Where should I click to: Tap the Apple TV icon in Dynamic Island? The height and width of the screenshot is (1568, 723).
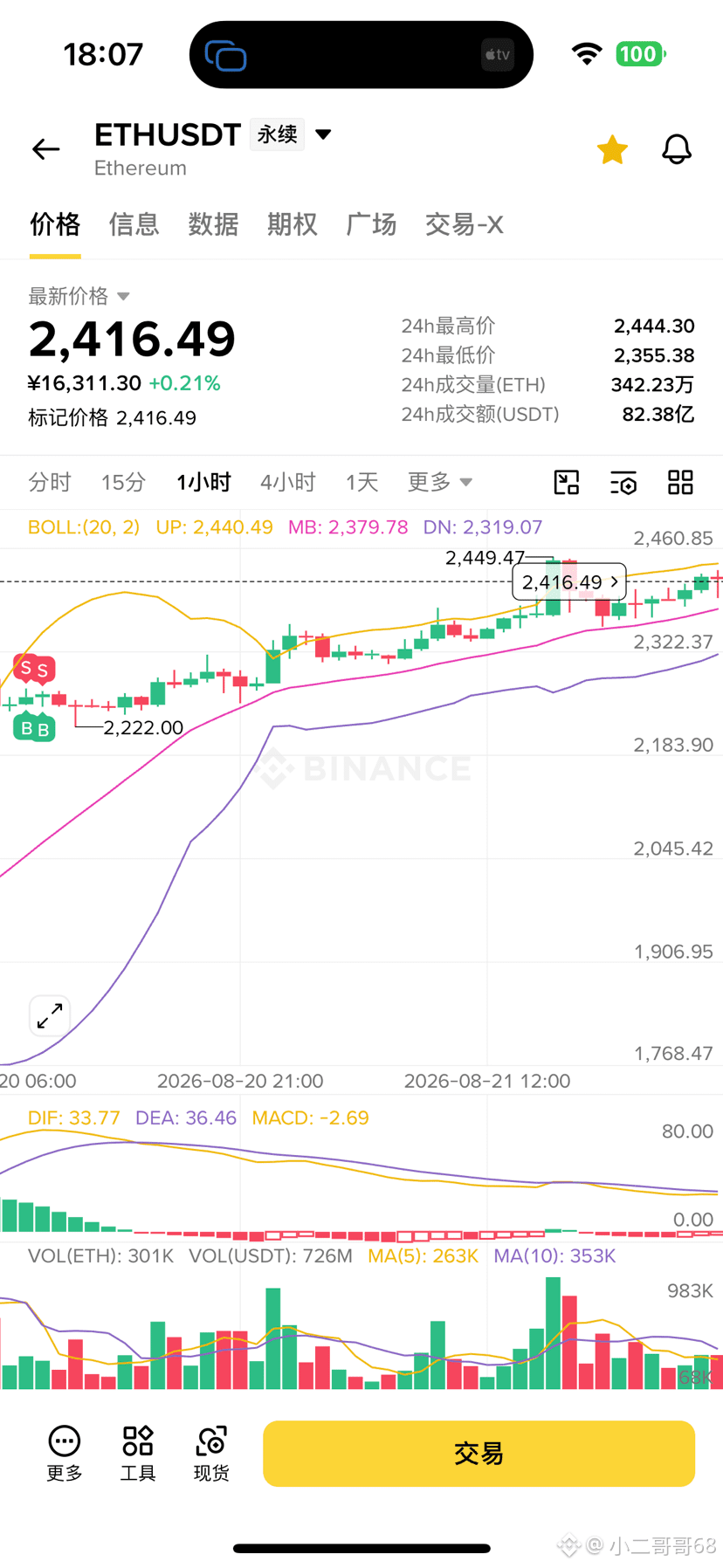point(498,55)
